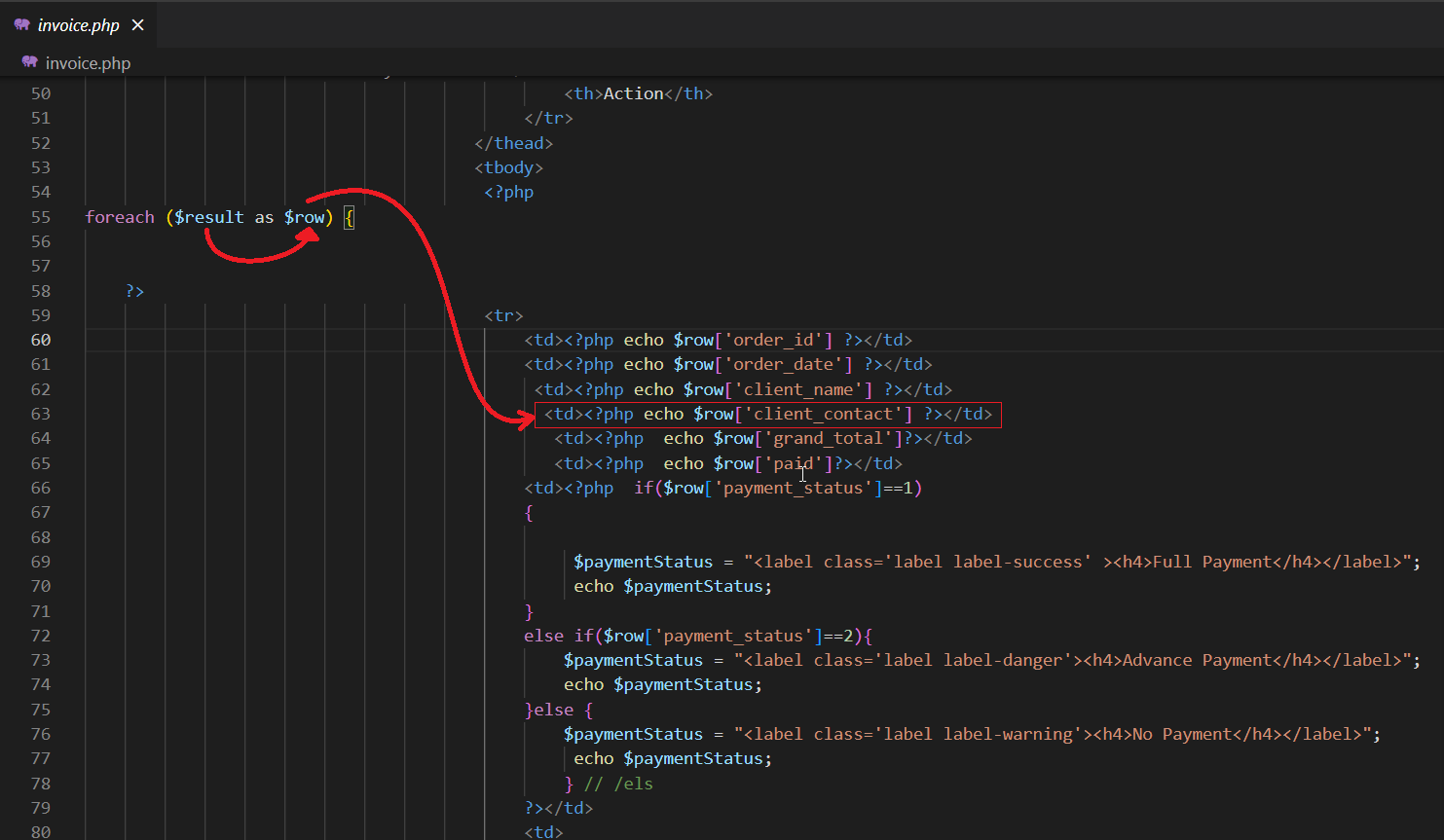
Task: Click the ?></td> closing on line 79
Action: click(559, 808)
